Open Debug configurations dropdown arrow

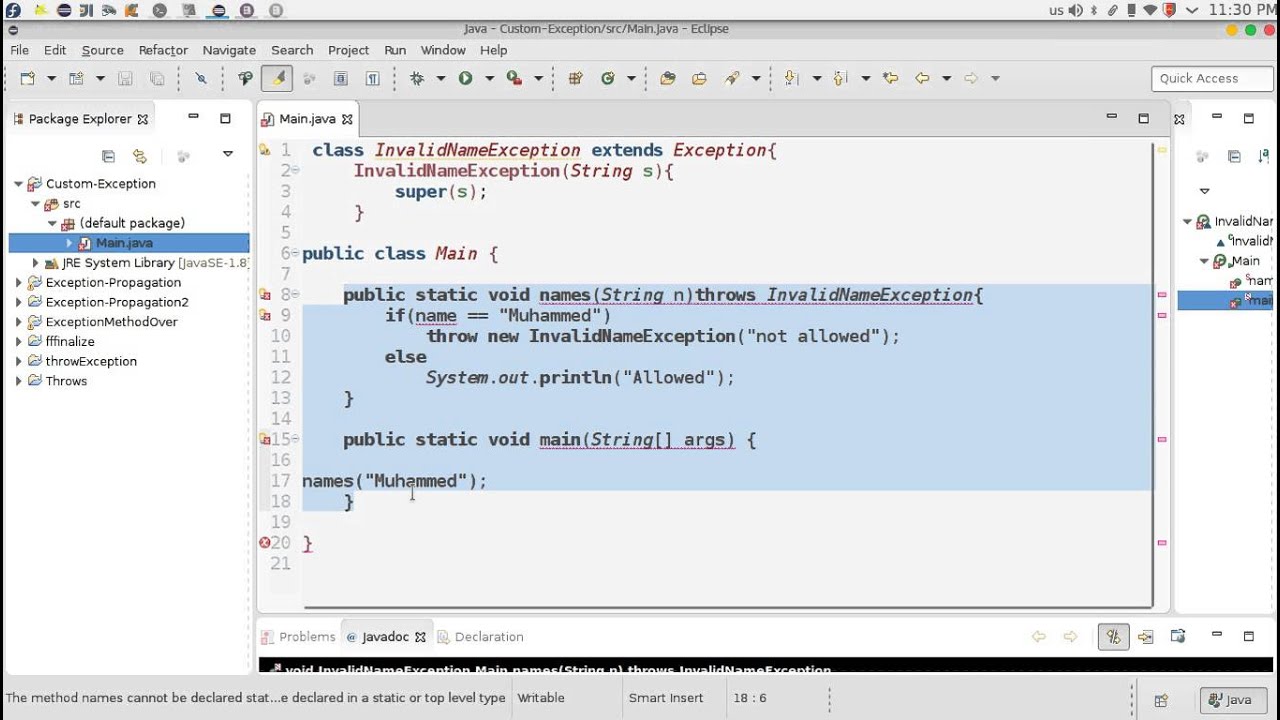coord(440,78)
